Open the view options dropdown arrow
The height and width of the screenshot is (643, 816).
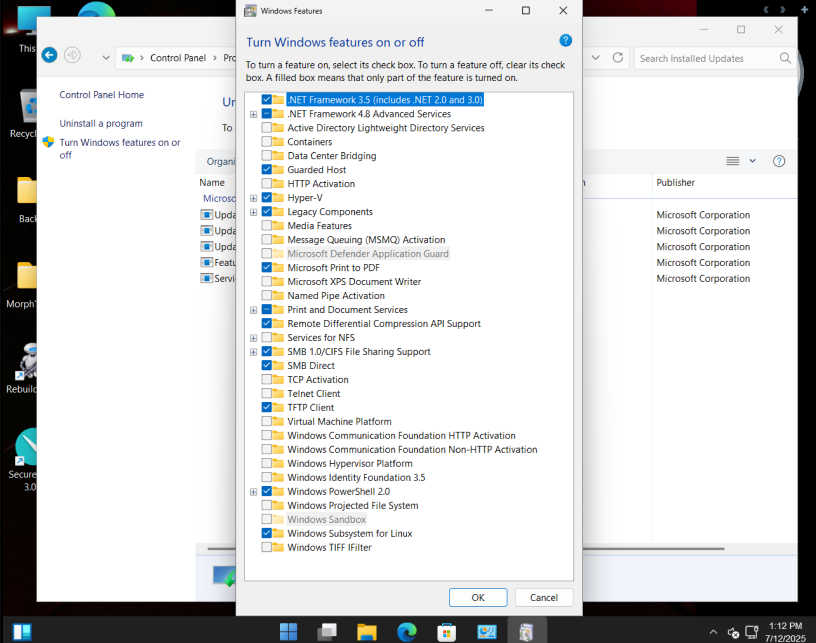pos(753,161)
